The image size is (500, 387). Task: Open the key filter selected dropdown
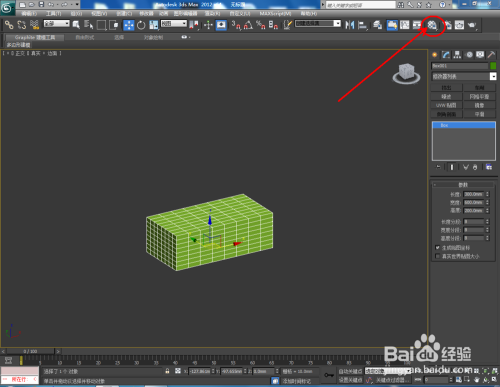coord(388,371)
